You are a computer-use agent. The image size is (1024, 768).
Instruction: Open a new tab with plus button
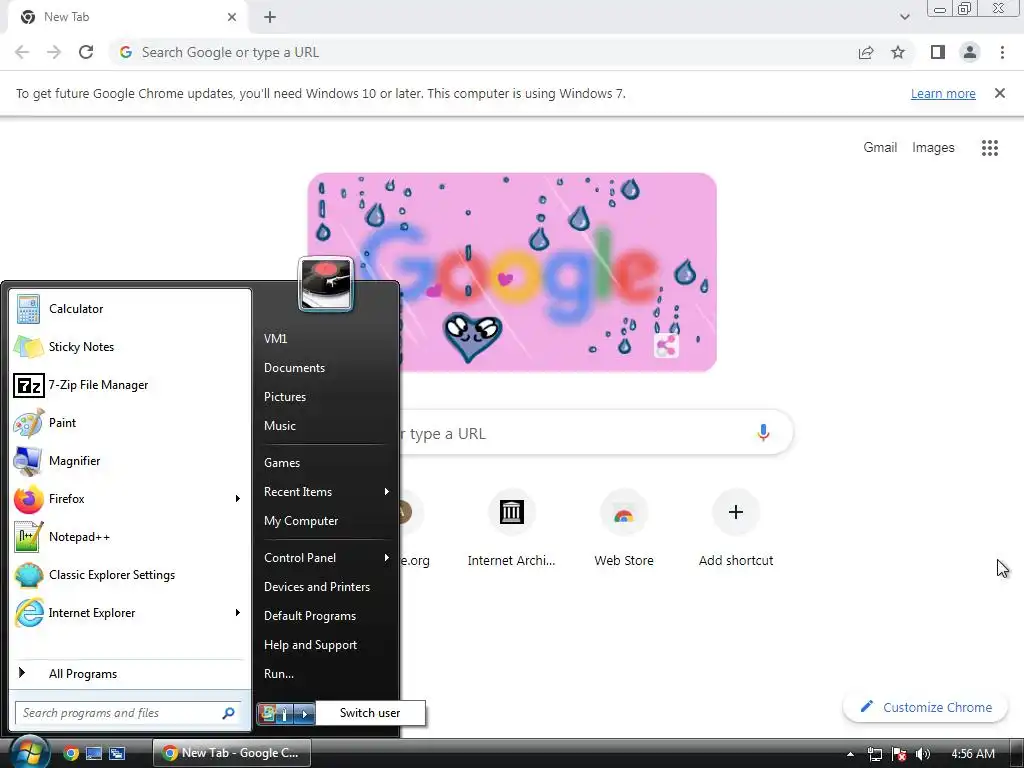point(270,17)
